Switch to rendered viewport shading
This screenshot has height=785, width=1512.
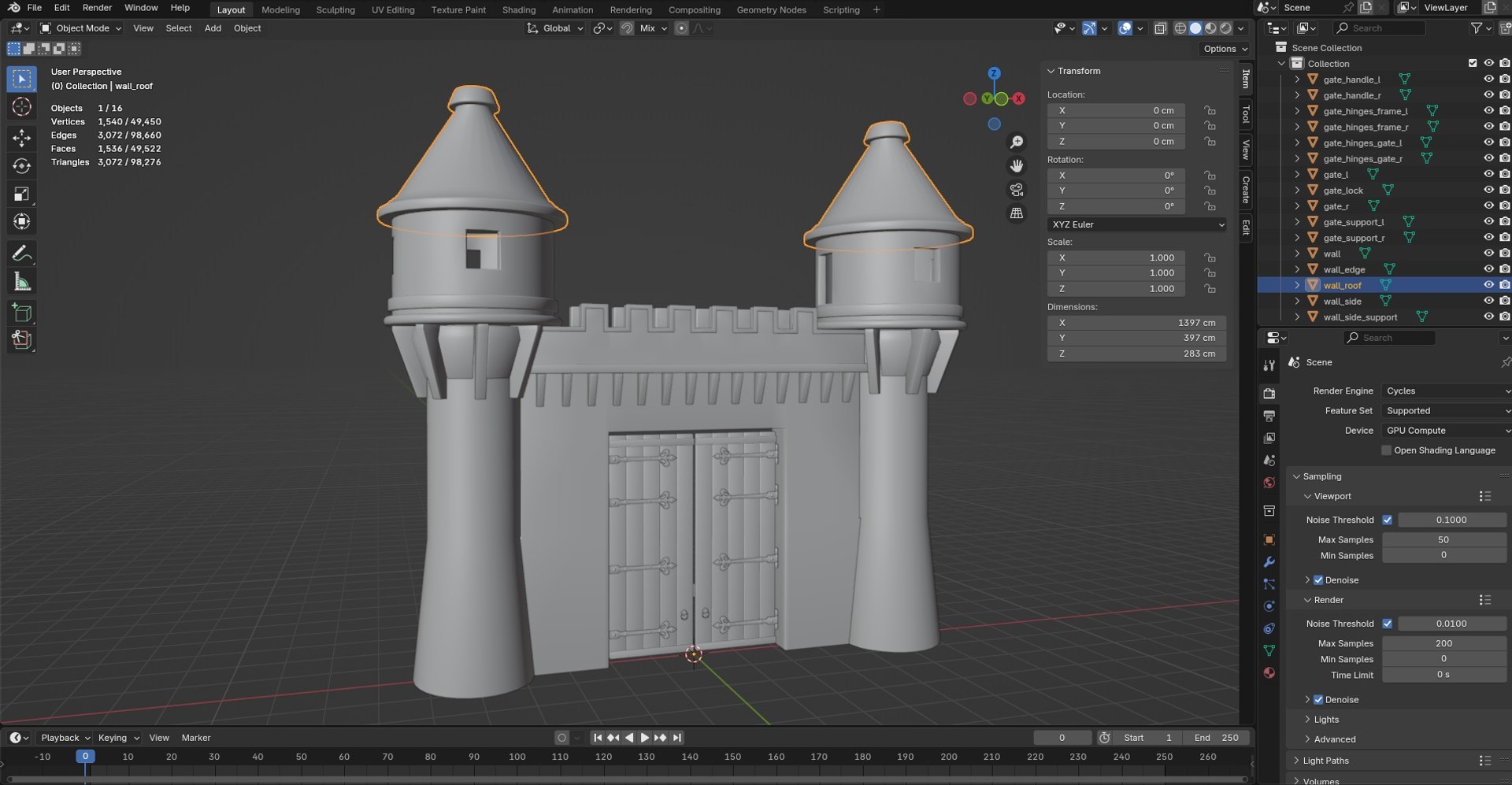pos(1225,28)
